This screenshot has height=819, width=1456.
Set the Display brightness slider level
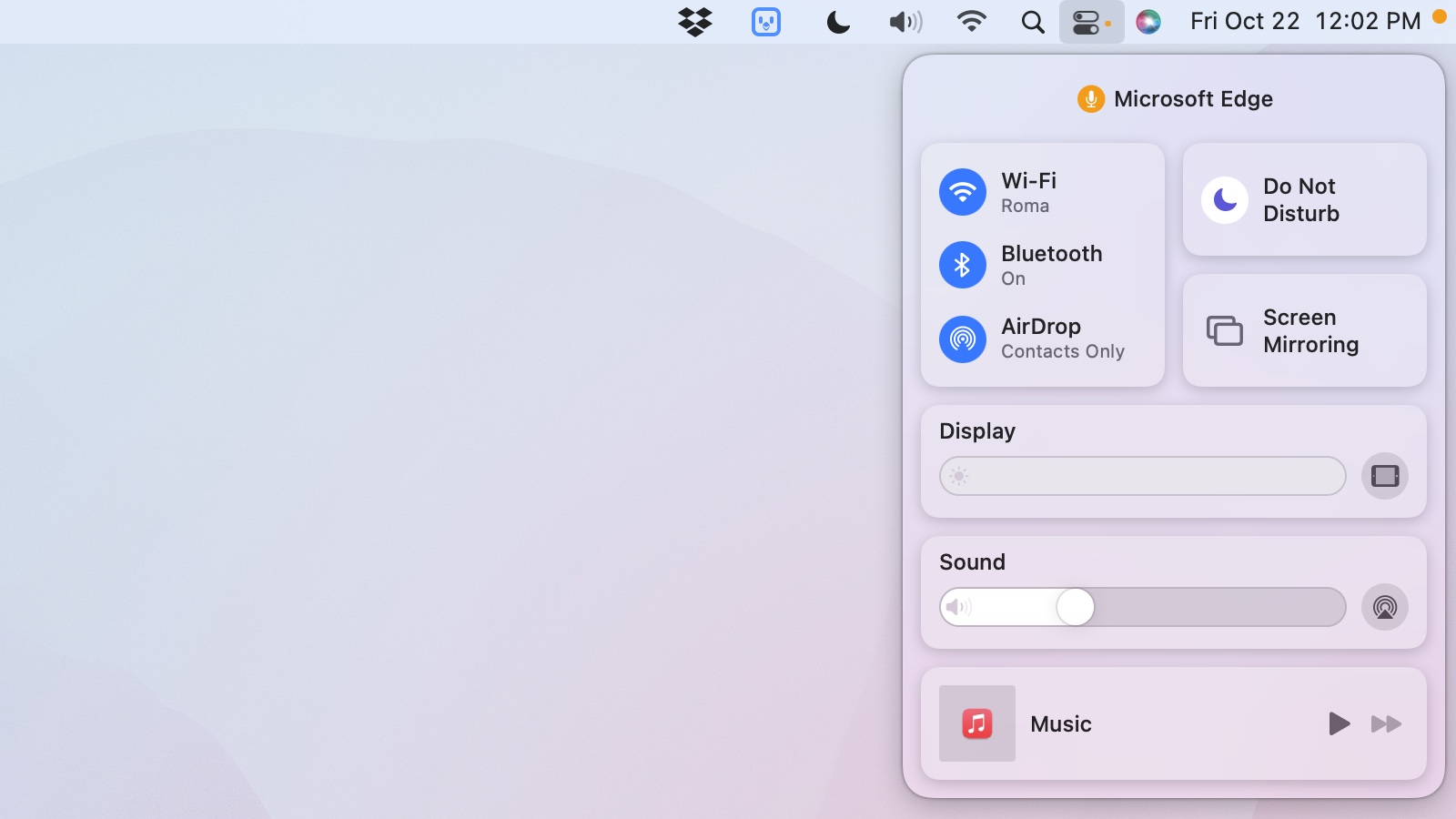point(1142,476)
